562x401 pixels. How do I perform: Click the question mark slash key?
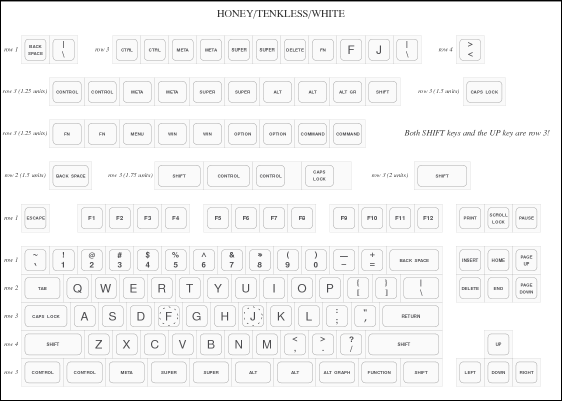tap(351, 344)
